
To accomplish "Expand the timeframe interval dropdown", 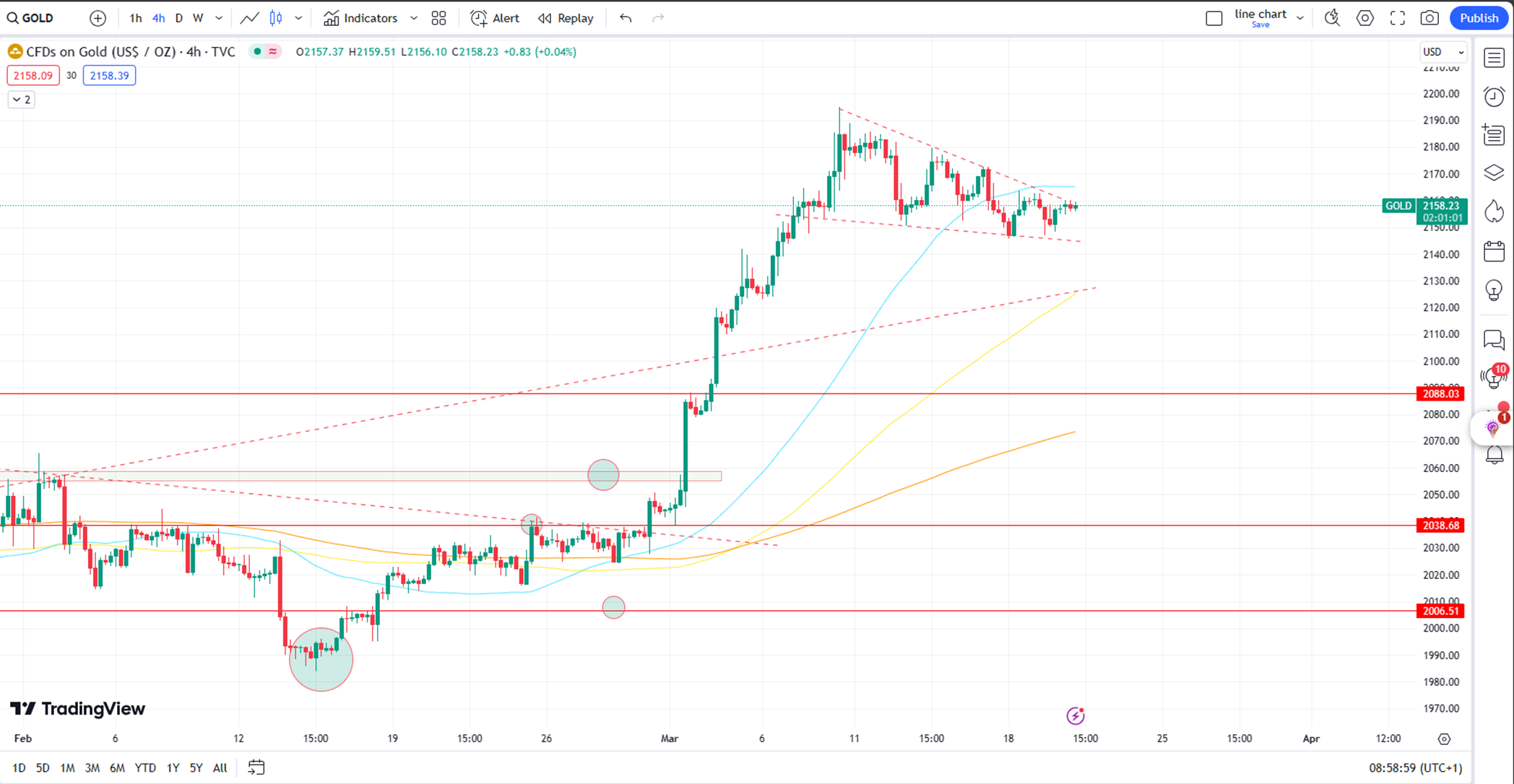I will 219,18.
